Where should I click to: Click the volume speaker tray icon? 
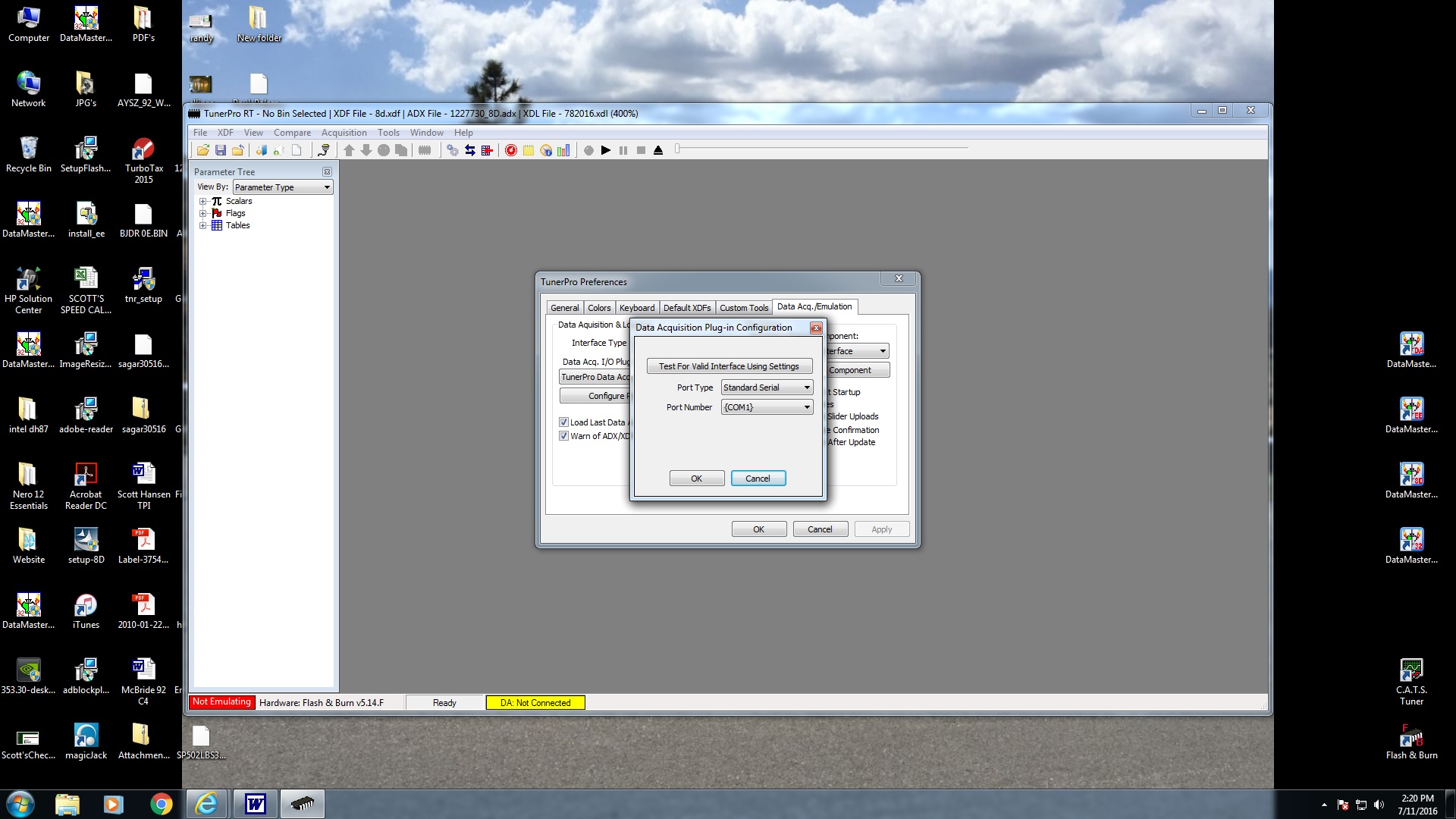point(1379,805)
